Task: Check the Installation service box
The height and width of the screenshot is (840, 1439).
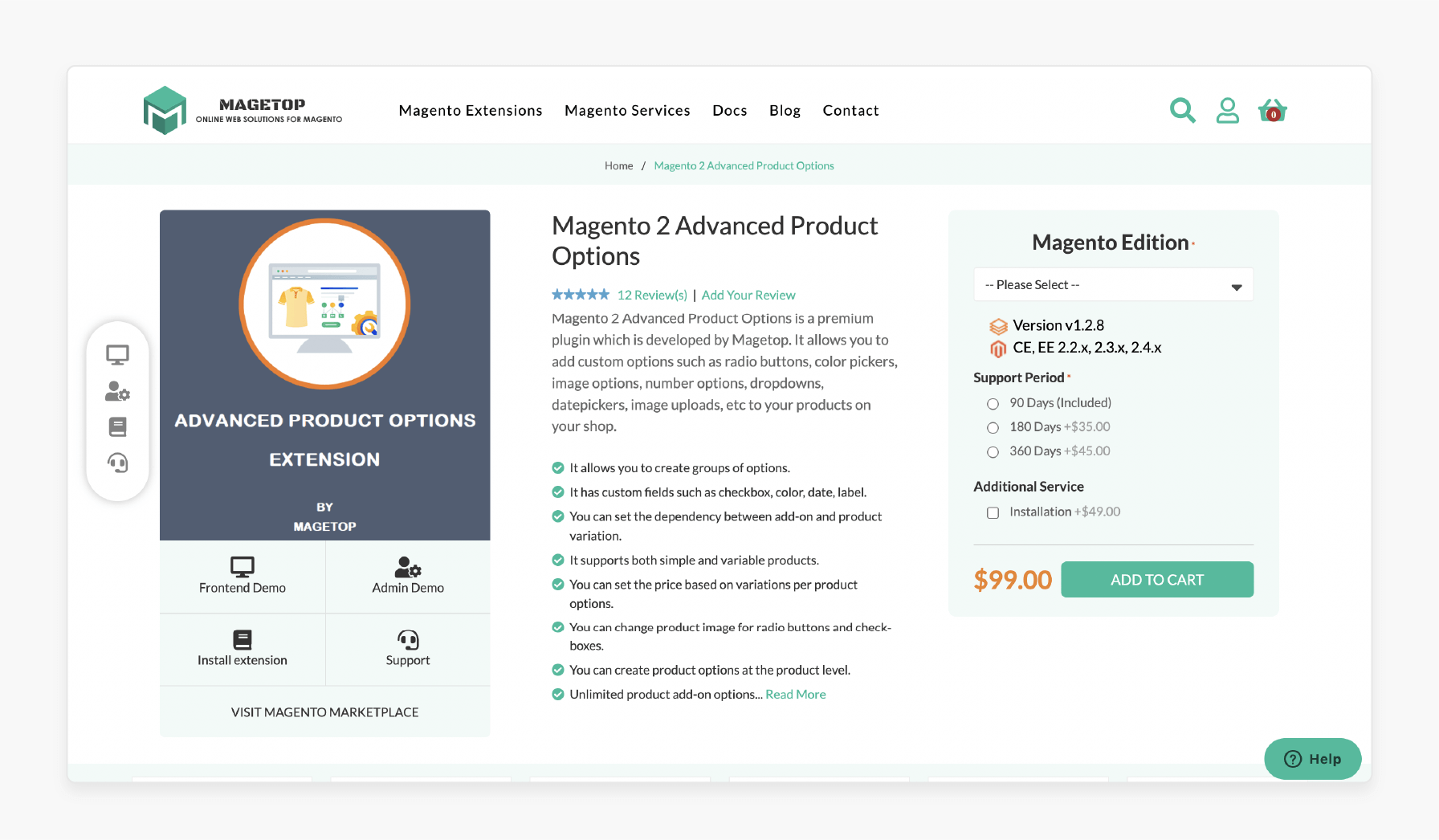Action: pos(993,512)
